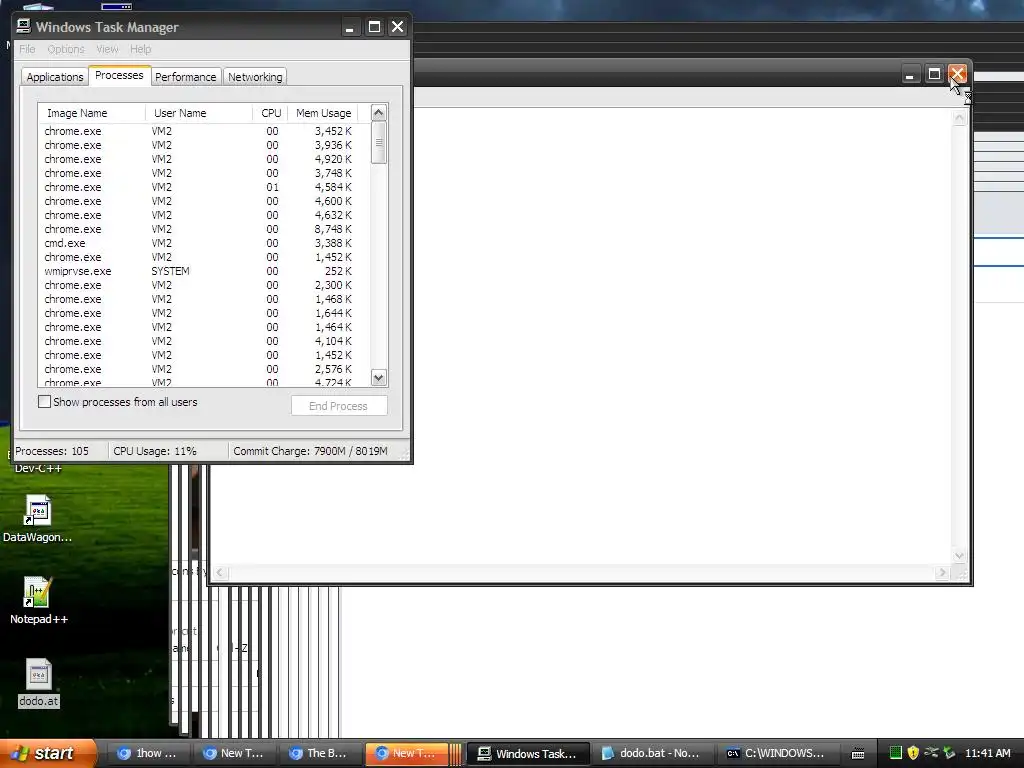1024x768 pixels.
Task: Switch to dodo.bat Notepad taskbar button
Action: [x=650, y=753]
